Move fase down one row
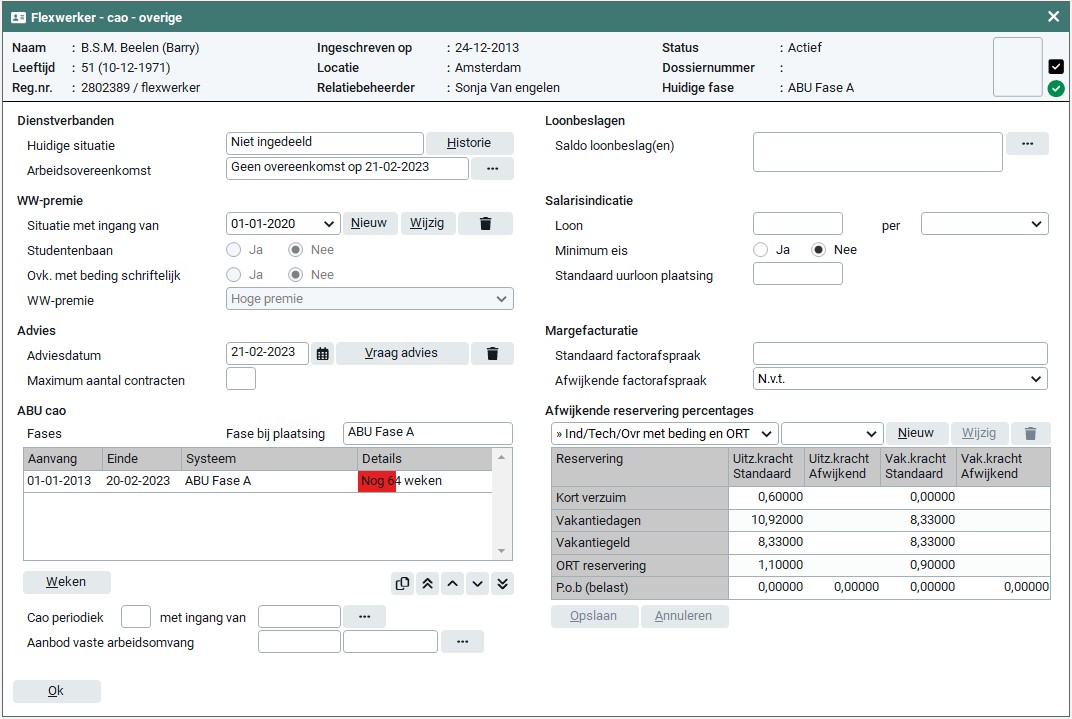 point(478,584)
